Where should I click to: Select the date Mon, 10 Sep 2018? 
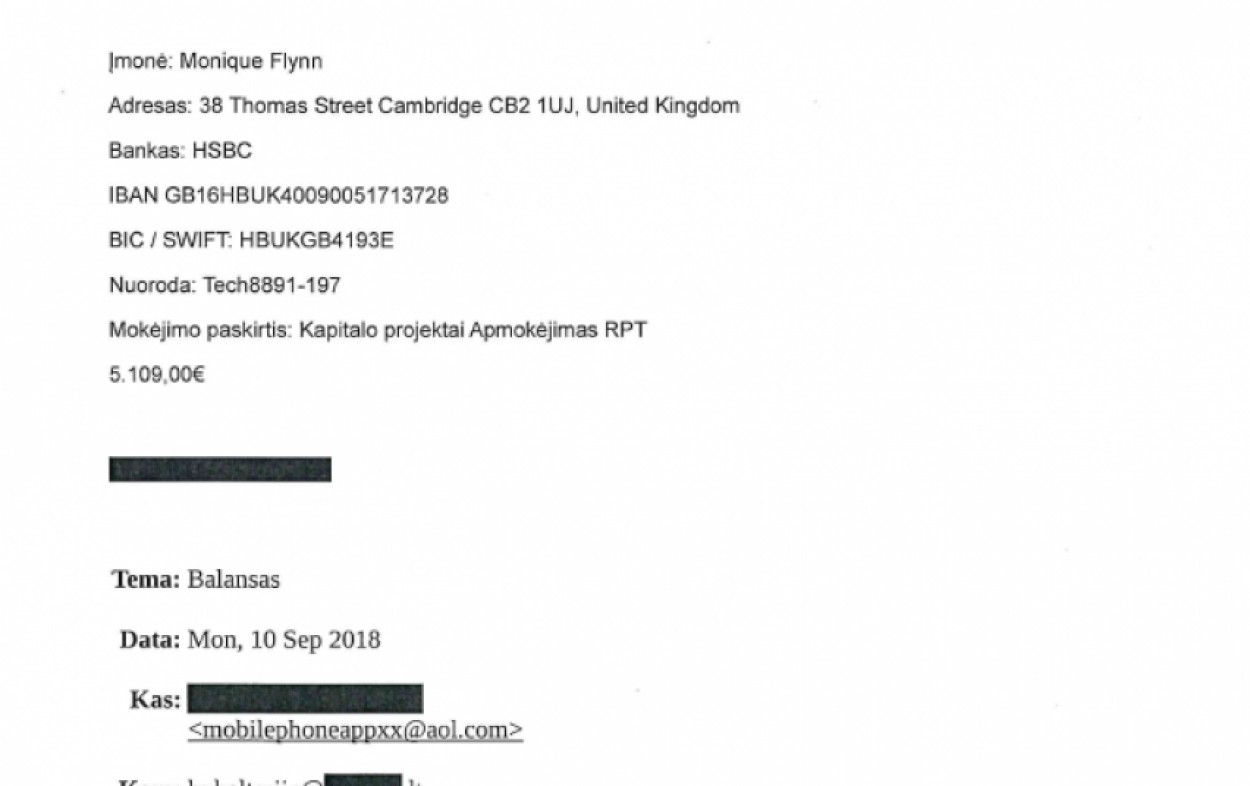284,640
